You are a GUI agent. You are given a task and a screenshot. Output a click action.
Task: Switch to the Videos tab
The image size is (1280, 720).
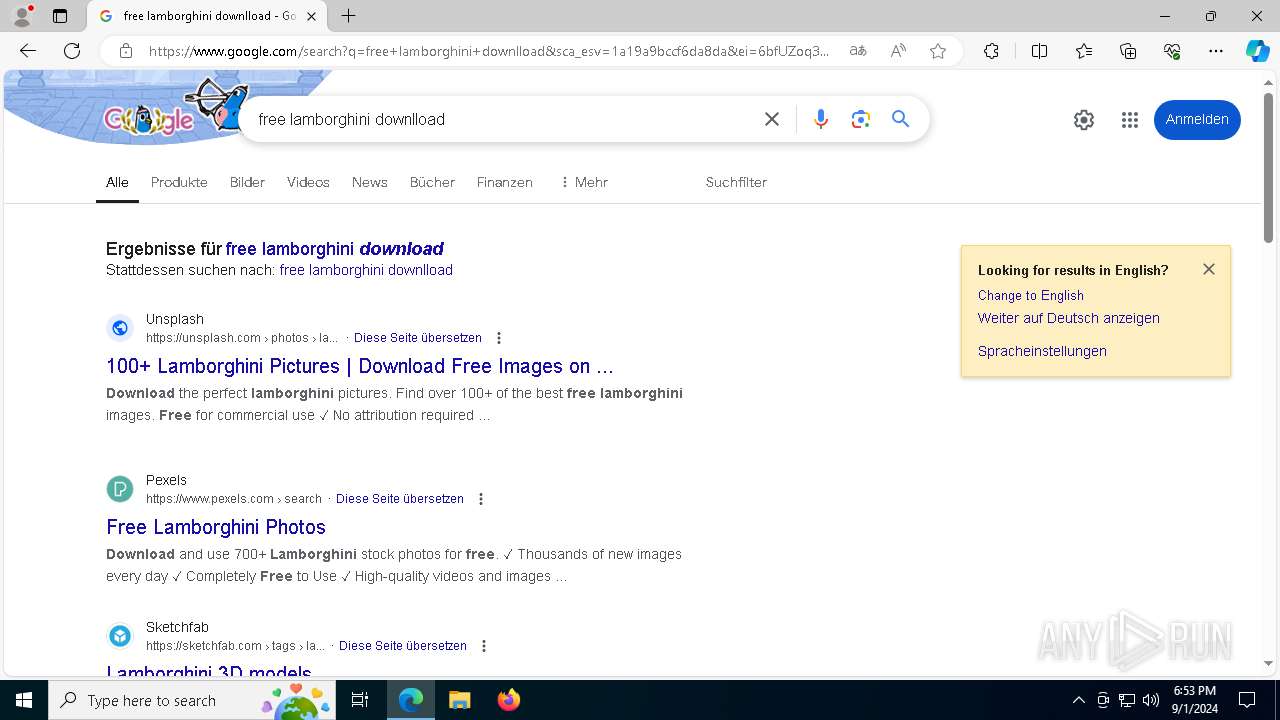pos(308,182)
